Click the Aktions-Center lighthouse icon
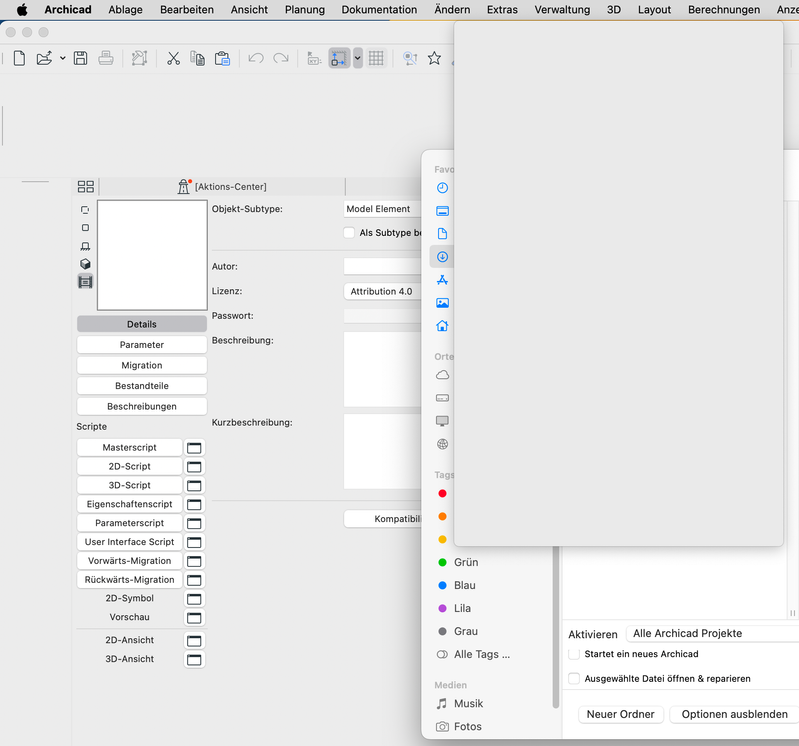 click(183, 186)
